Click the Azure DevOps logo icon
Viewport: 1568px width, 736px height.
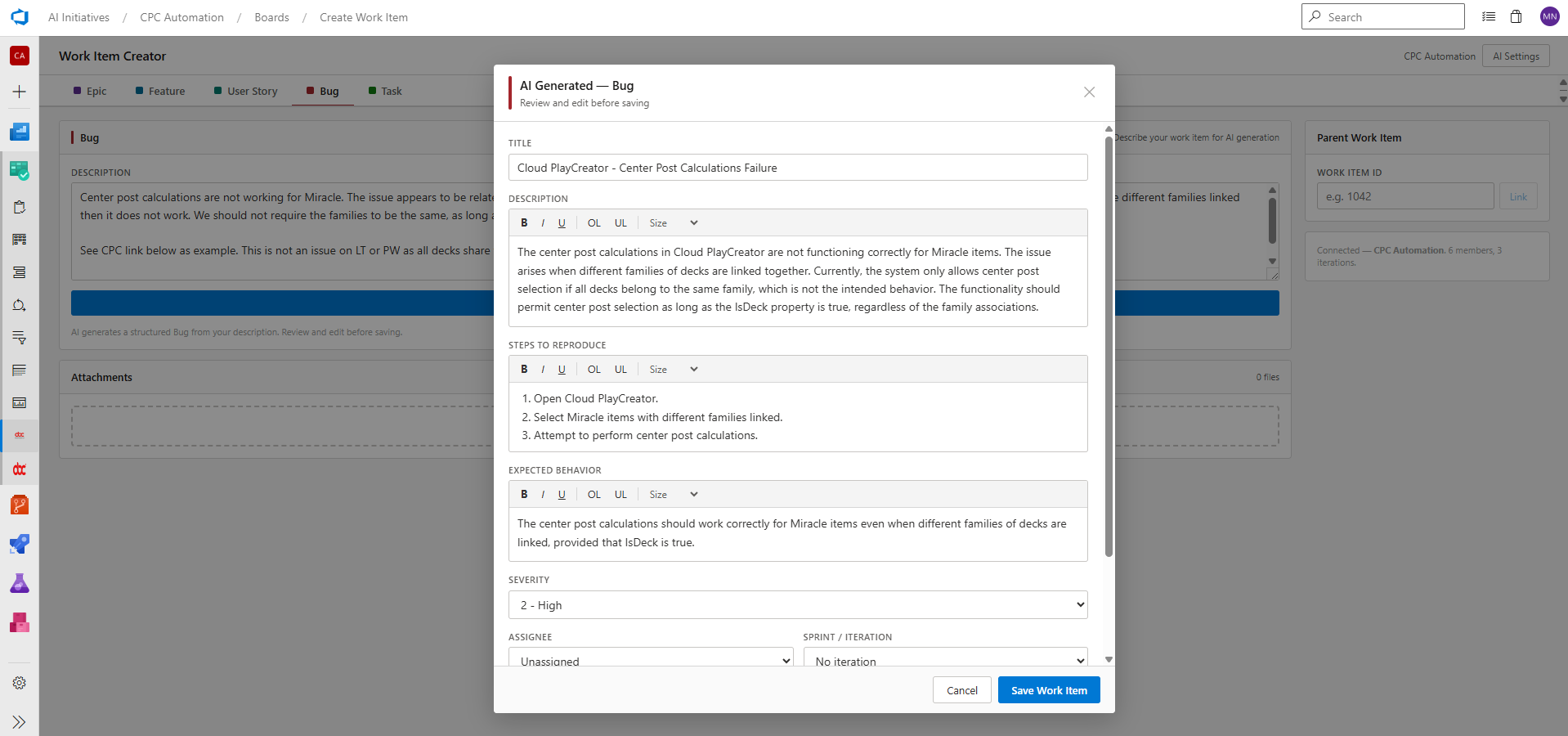(x=20, y=17)
